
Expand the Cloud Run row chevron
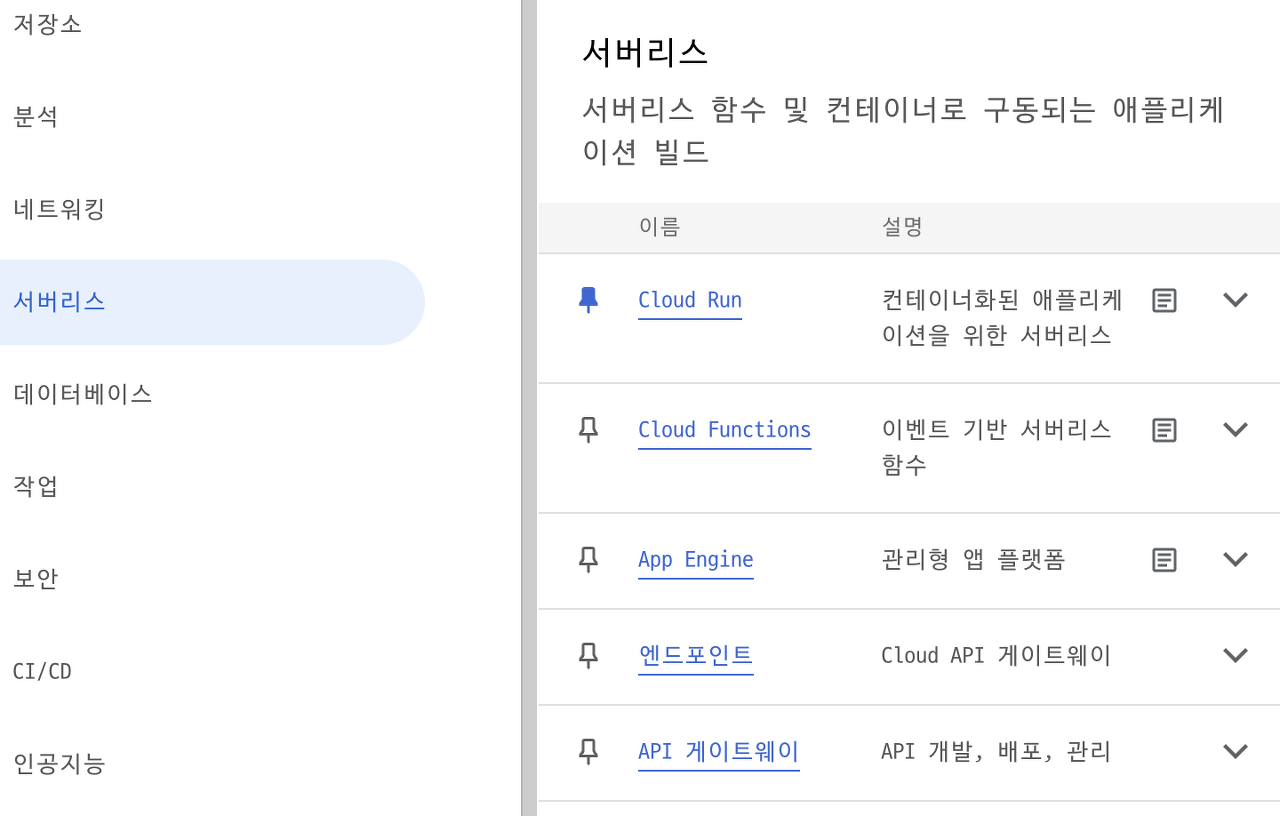coord(1236,300)
